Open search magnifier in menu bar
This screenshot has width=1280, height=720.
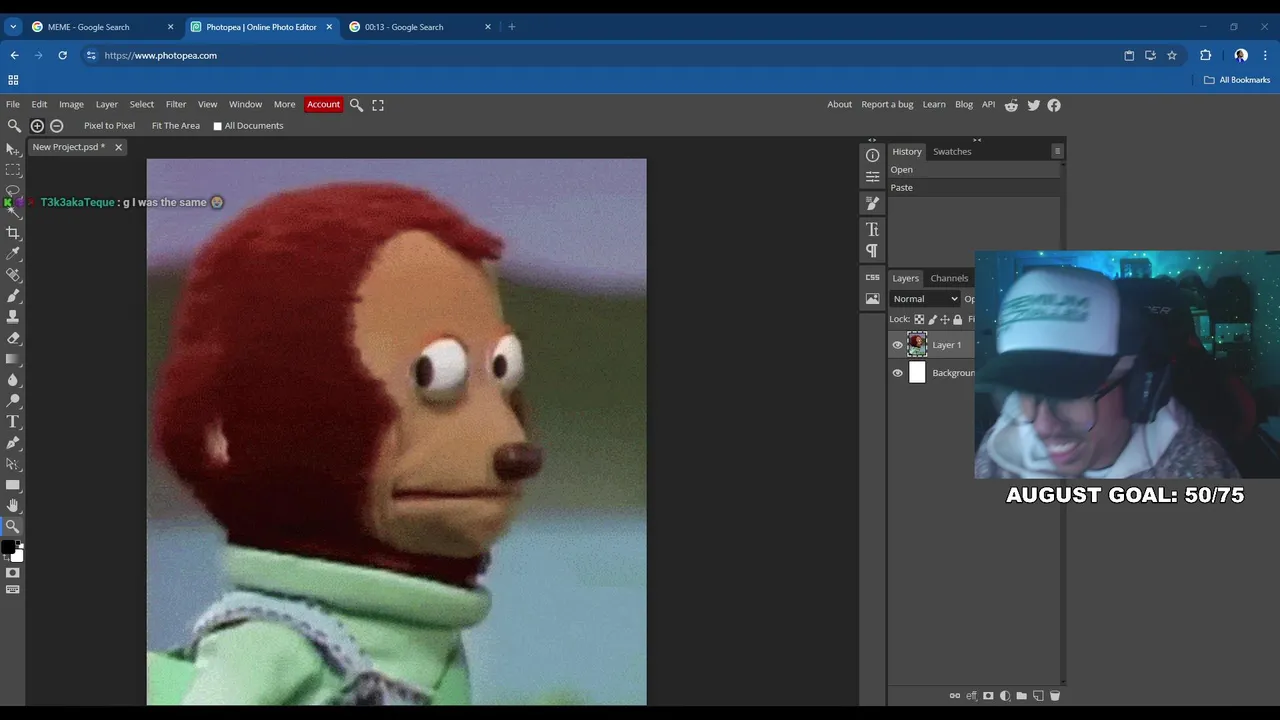356,105
